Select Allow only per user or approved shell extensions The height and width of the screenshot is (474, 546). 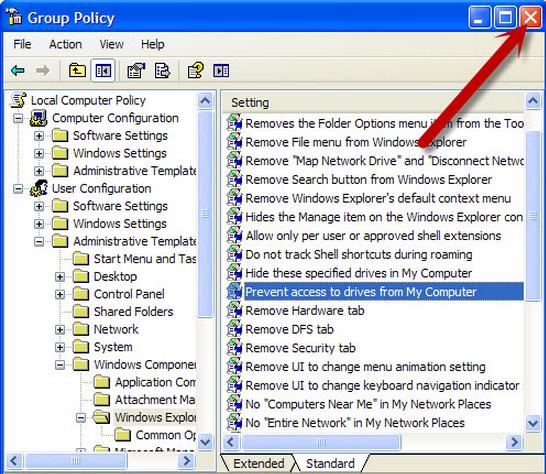pyautogui.click(x=373, y=235)
